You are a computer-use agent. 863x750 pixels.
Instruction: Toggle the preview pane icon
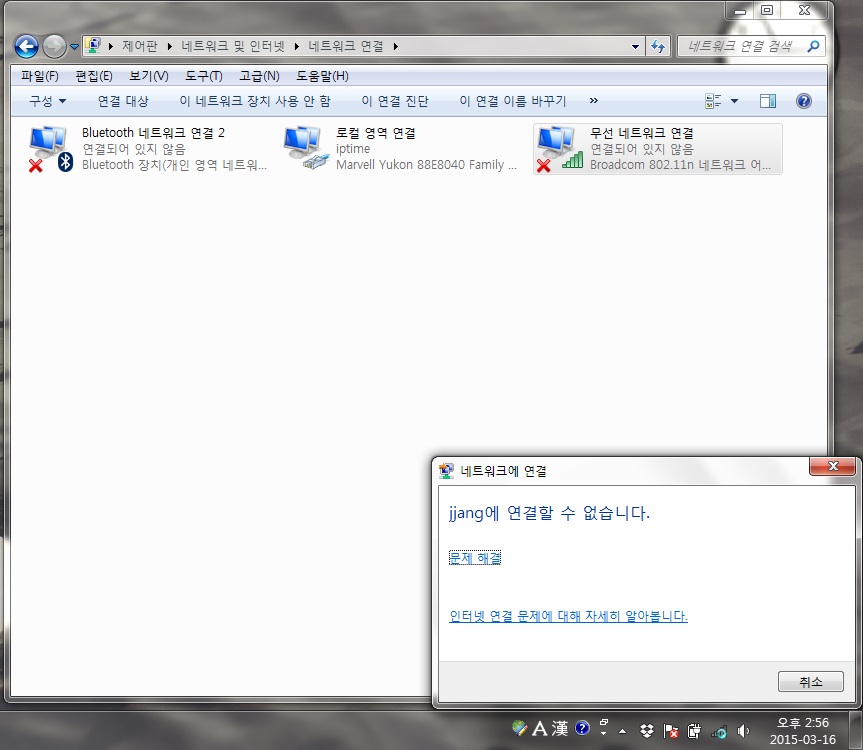[768, 101]
